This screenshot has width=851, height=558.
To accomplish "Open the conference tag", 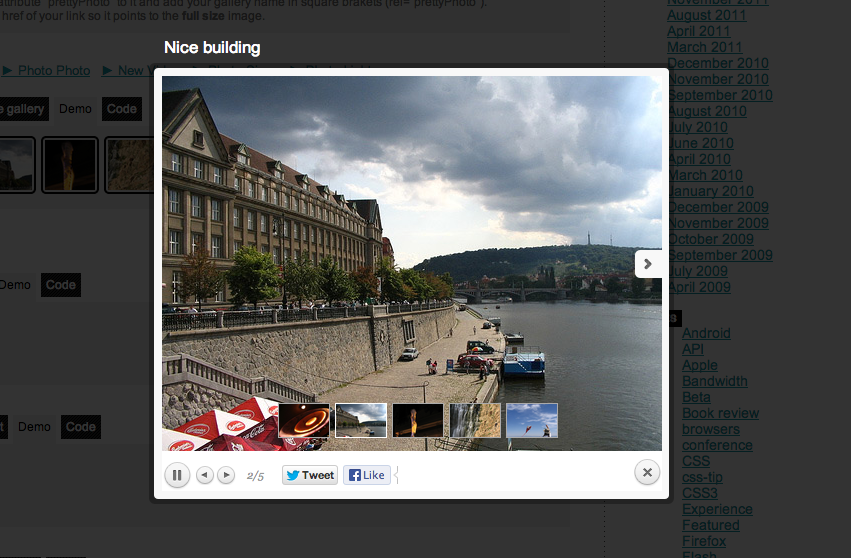I will click(717, 445).
